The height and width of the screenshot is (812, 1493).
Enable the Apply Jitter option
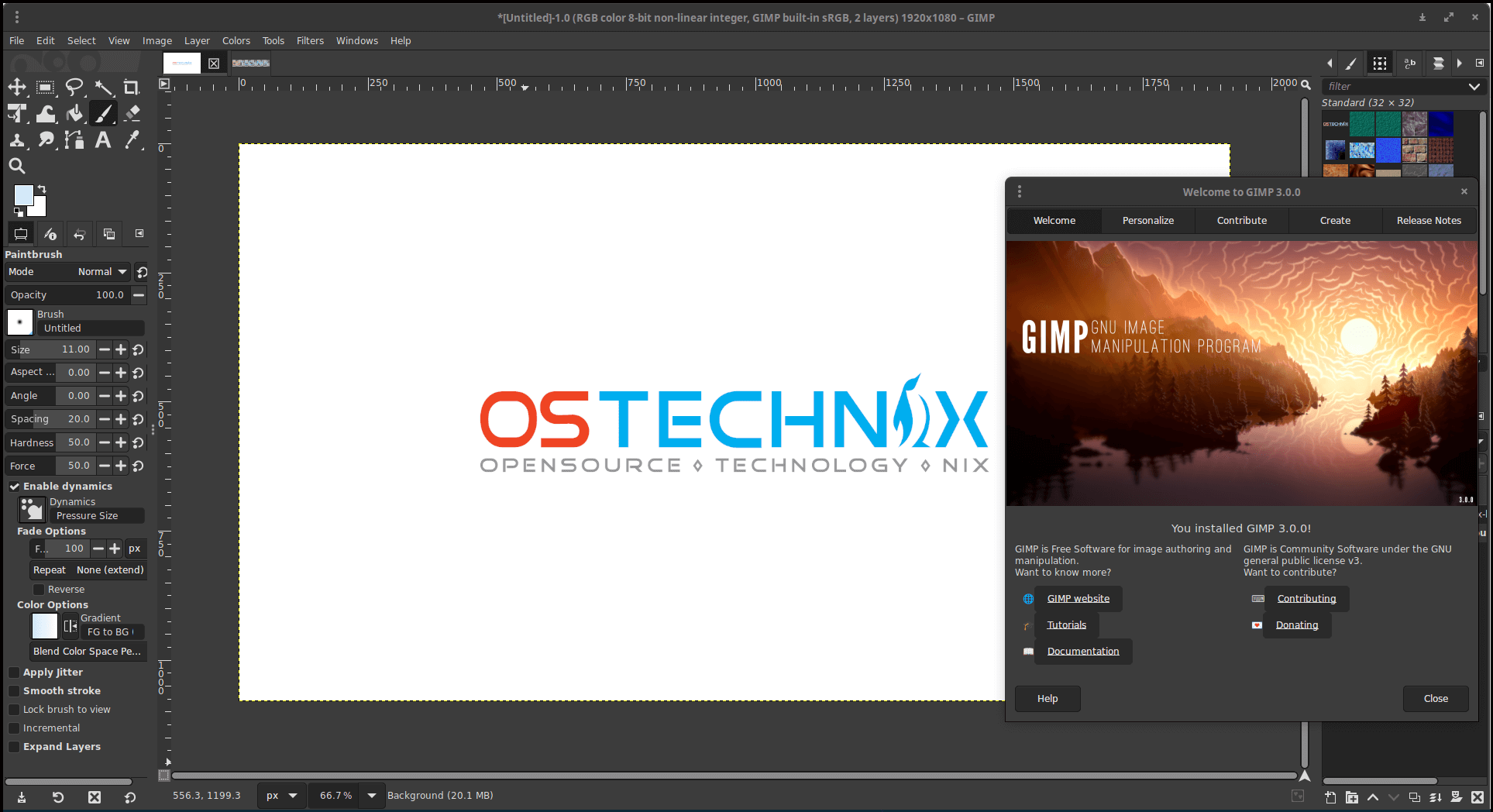point(14,673)
